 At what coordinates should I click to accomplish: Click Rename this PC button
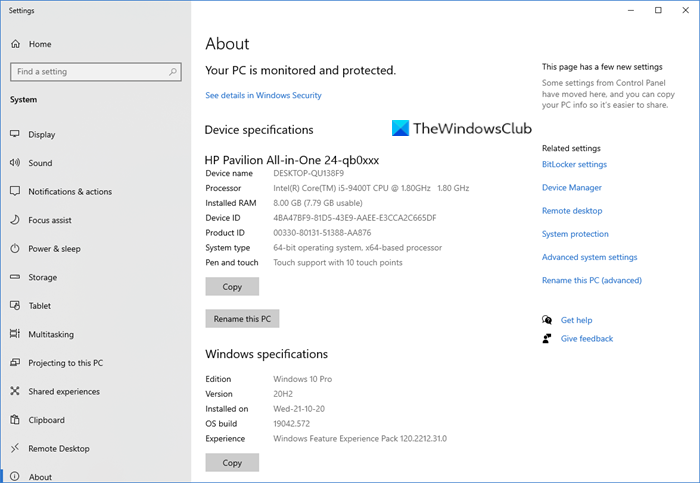click(242, 319)
